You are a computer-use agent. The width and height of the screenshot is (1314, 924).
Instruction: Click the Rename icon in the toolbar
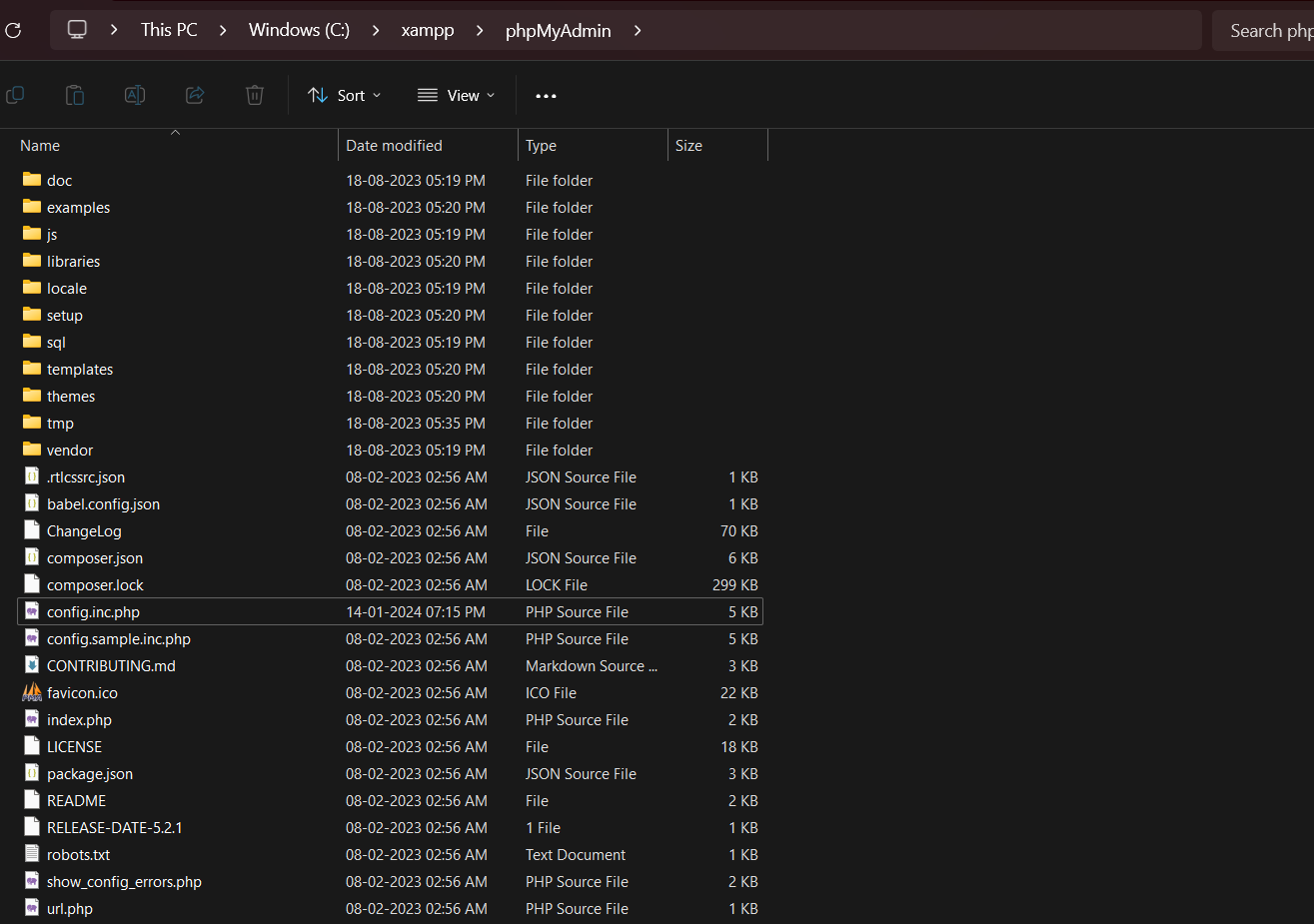pyautogui.click(x=135, y=95)
